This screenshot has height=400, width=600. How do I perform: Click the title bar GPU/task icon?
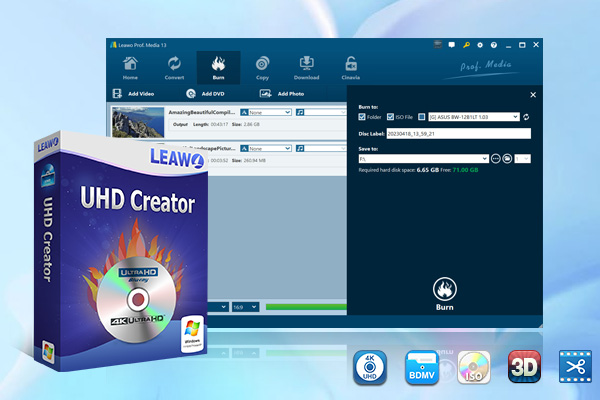pos(438,45)
